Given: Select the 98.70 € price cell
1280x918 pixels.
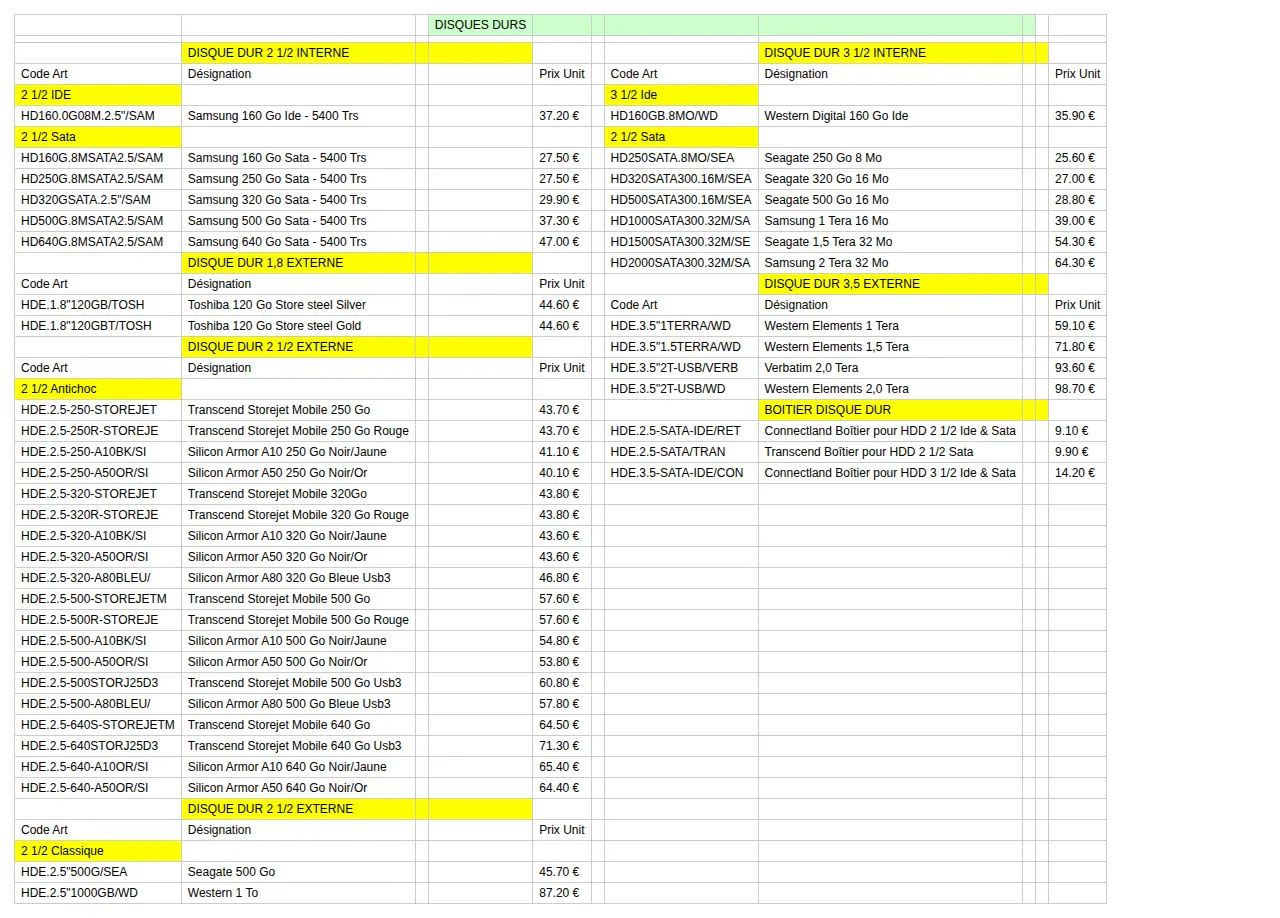Looking at the screenshot, I should [1077, 389].
